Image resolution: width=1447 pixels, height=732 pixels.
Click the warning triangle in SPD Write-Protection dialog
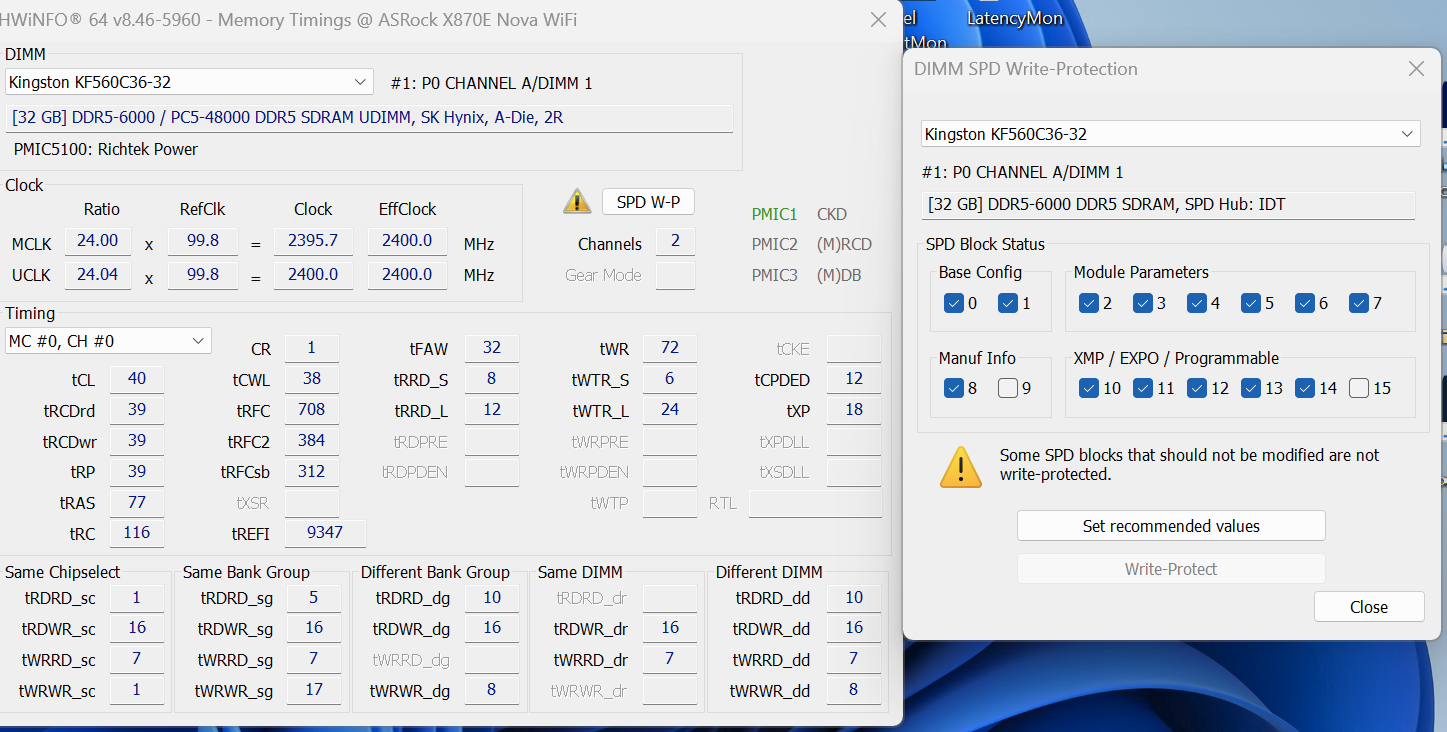tap(961, 467)
